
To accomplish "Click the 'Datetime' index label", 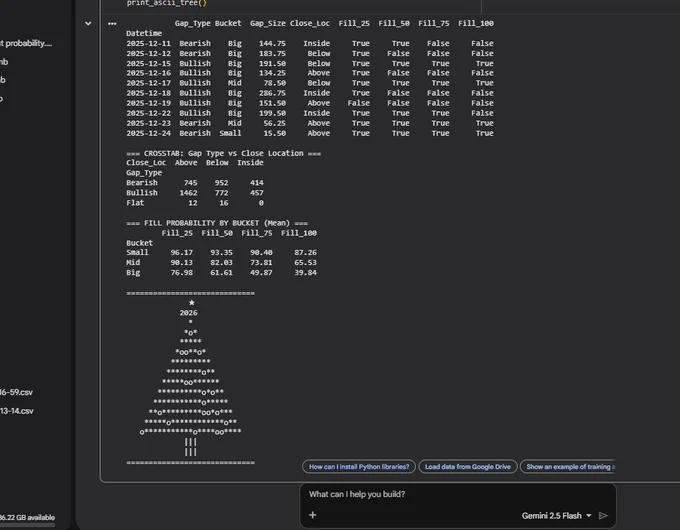I will coord(144,33).
